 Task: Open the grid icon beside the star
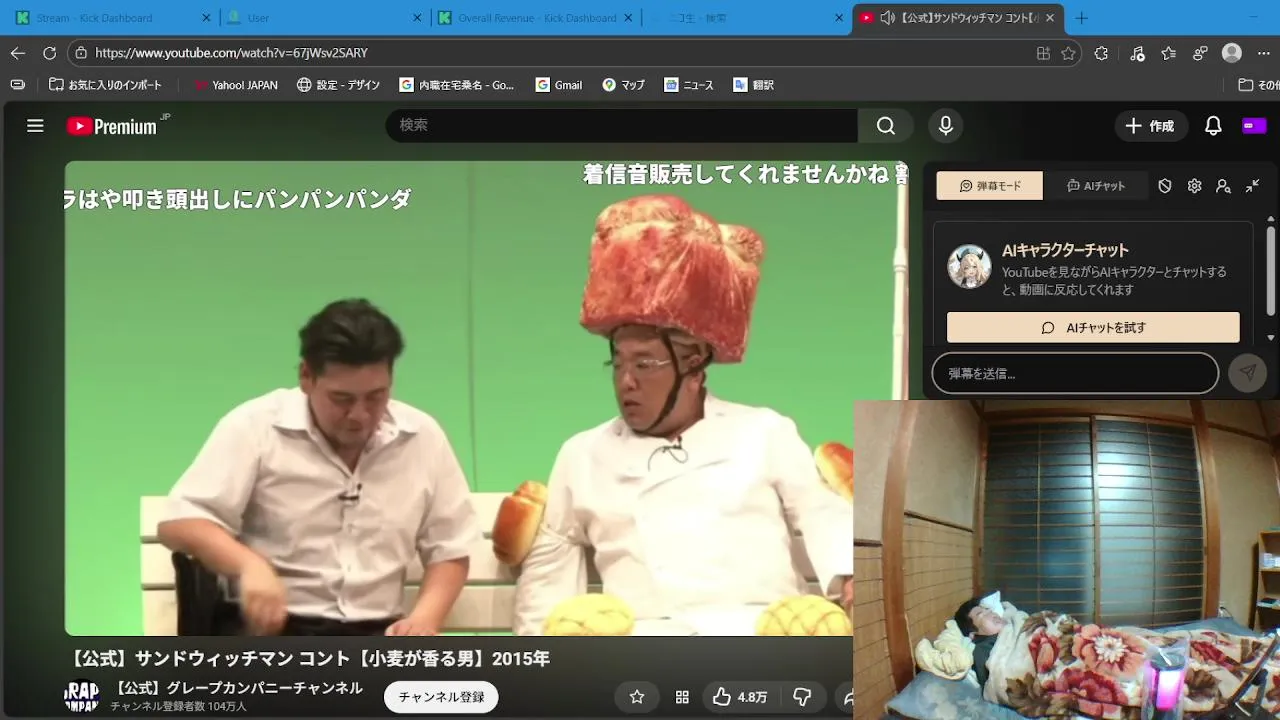pos(682,697)
